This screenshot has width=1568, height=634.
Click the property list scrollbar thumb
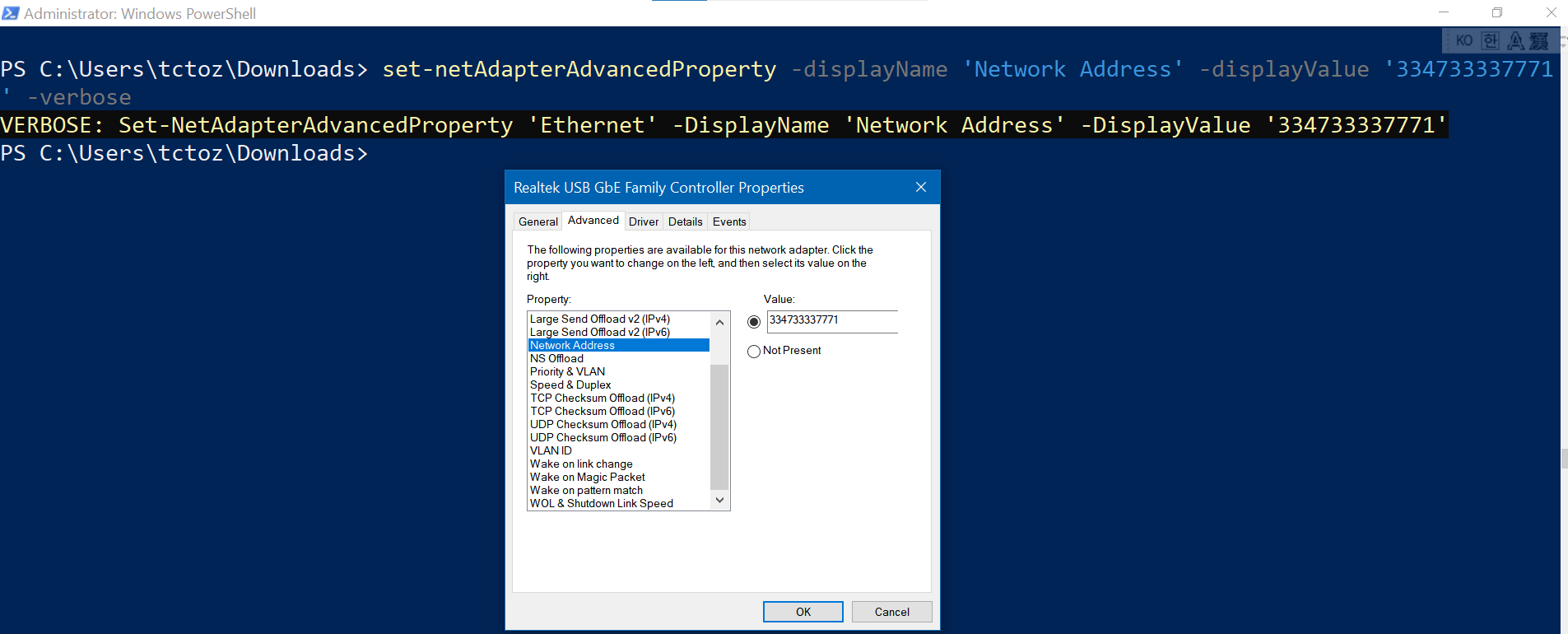719,427
